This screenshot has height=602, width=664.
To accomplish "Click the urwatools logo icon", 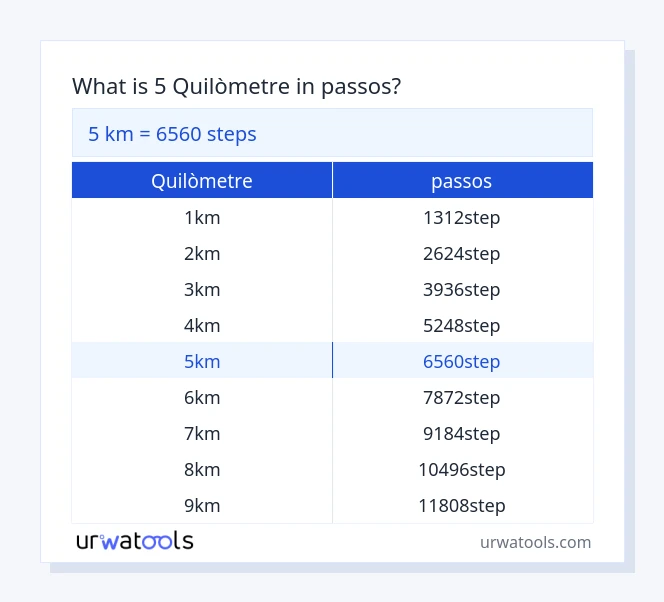I will click(x=134, y=541).
